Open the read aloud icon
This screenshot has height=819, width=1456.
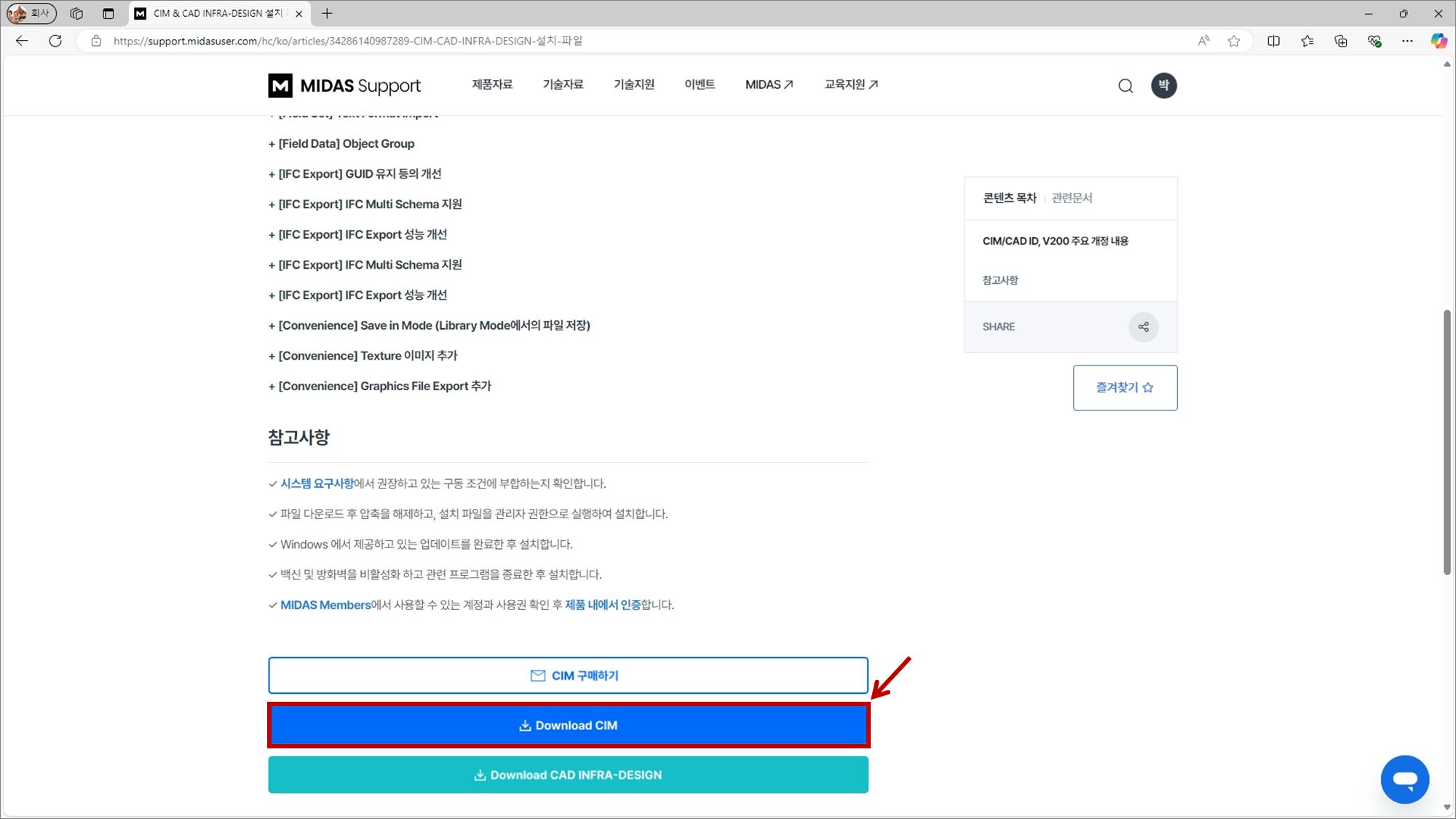pos(1203,41)
